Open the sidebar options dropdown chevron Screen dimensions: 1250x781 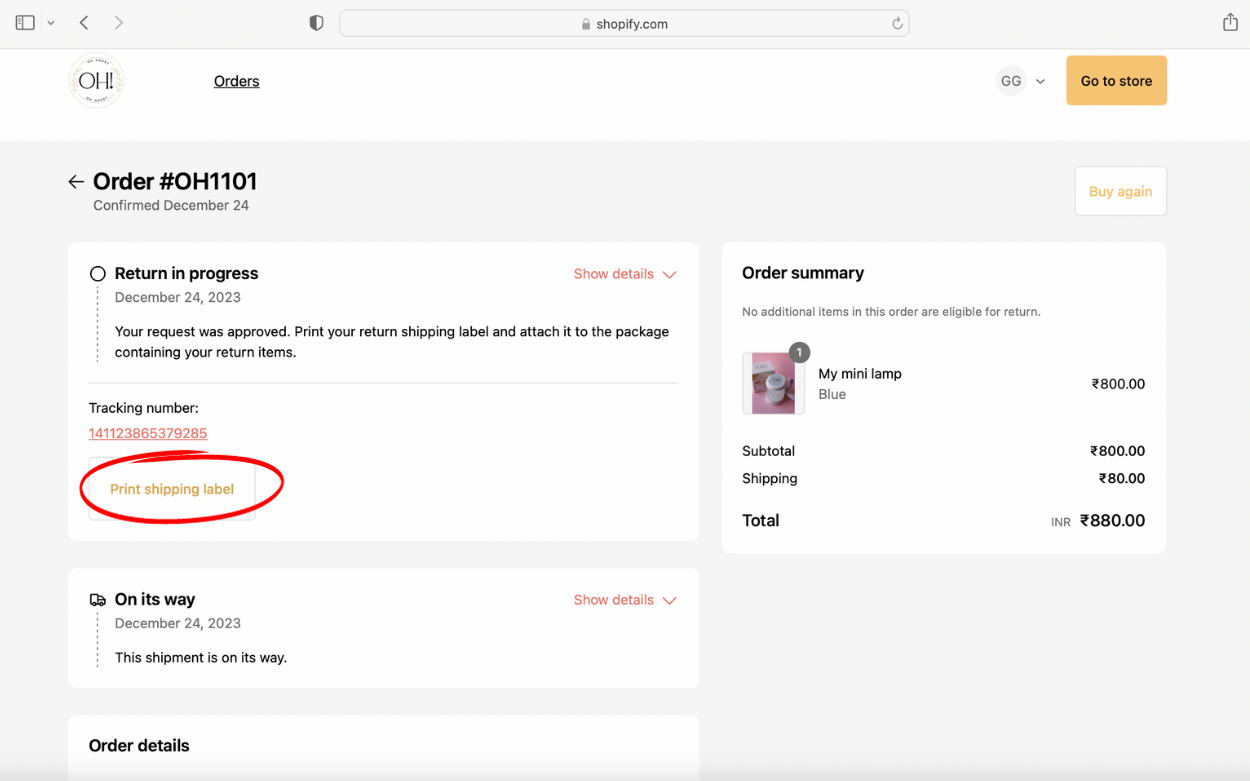coord(51,23)
